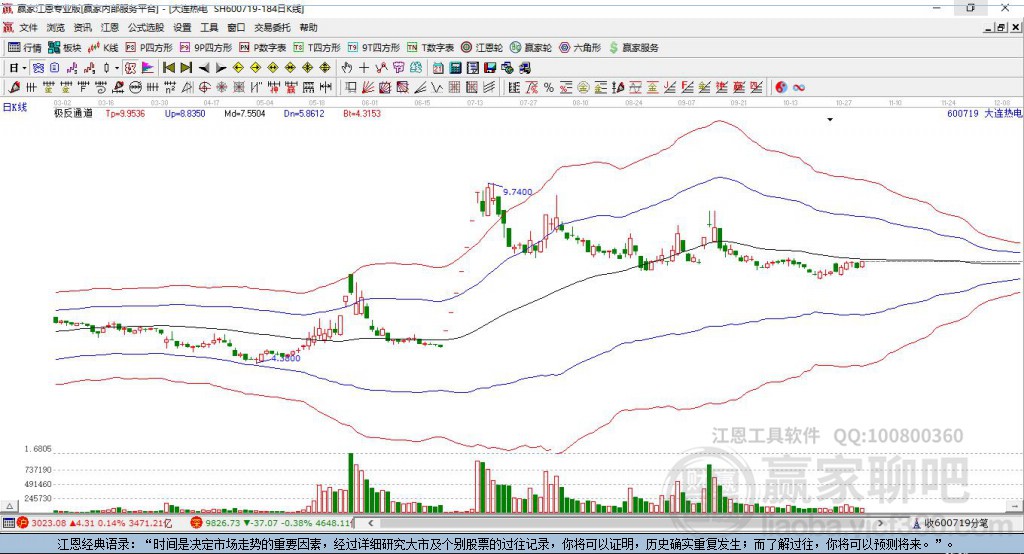This screenshot has width=1024, height=554.
Task: Open 收600719分笔 tick data
Action: click(x=951, y=523)
